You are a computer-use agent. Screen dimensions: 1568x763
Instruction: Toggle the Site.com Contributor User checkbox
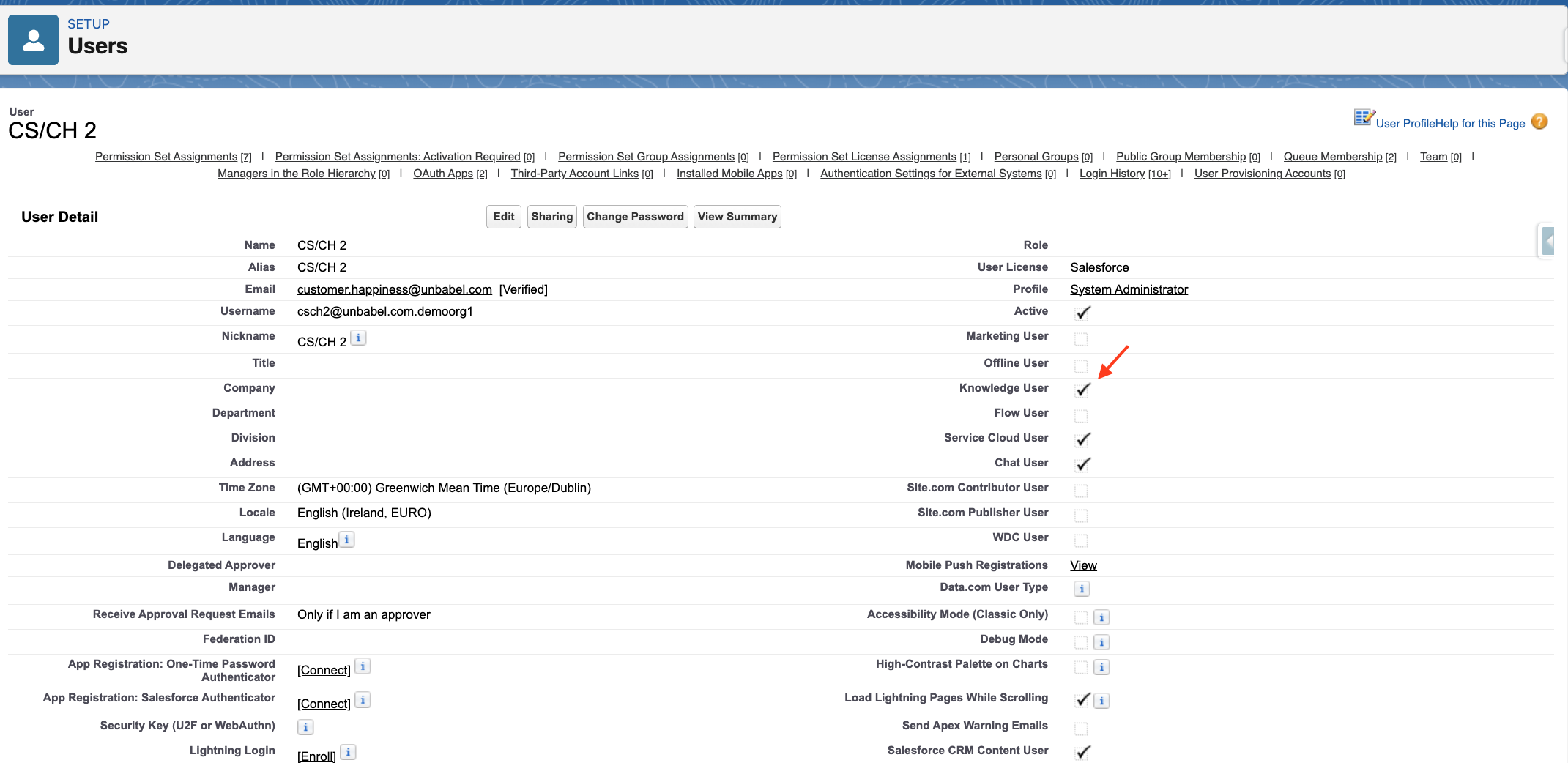point(1081,491)
